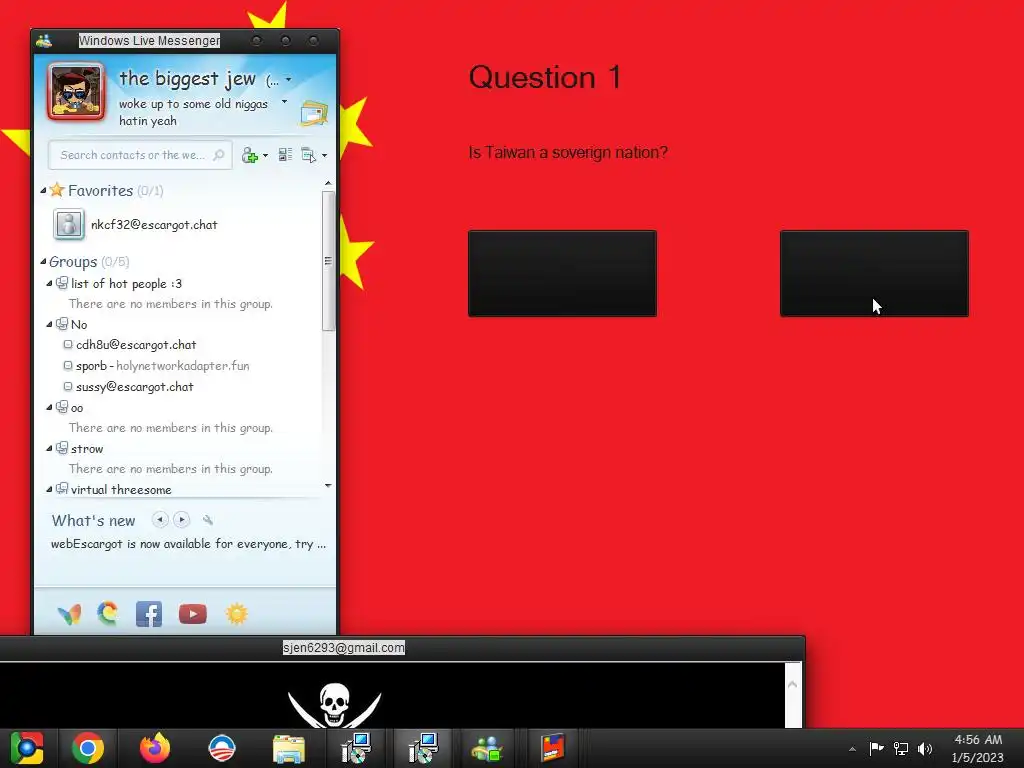The width and height of the screenshot is (1024, 768).
Task: Click the network tray icon
Action: (x=901, y=748)
